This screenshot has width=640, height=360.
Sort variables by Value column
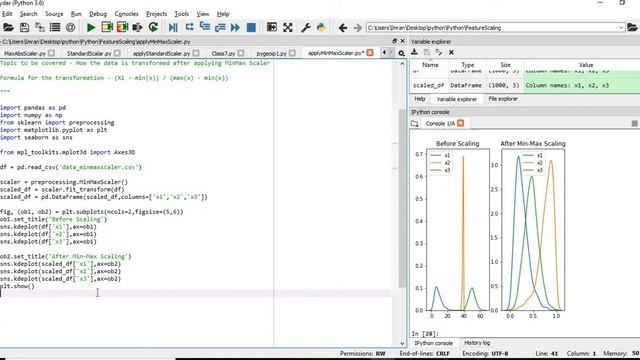[586, 65]
